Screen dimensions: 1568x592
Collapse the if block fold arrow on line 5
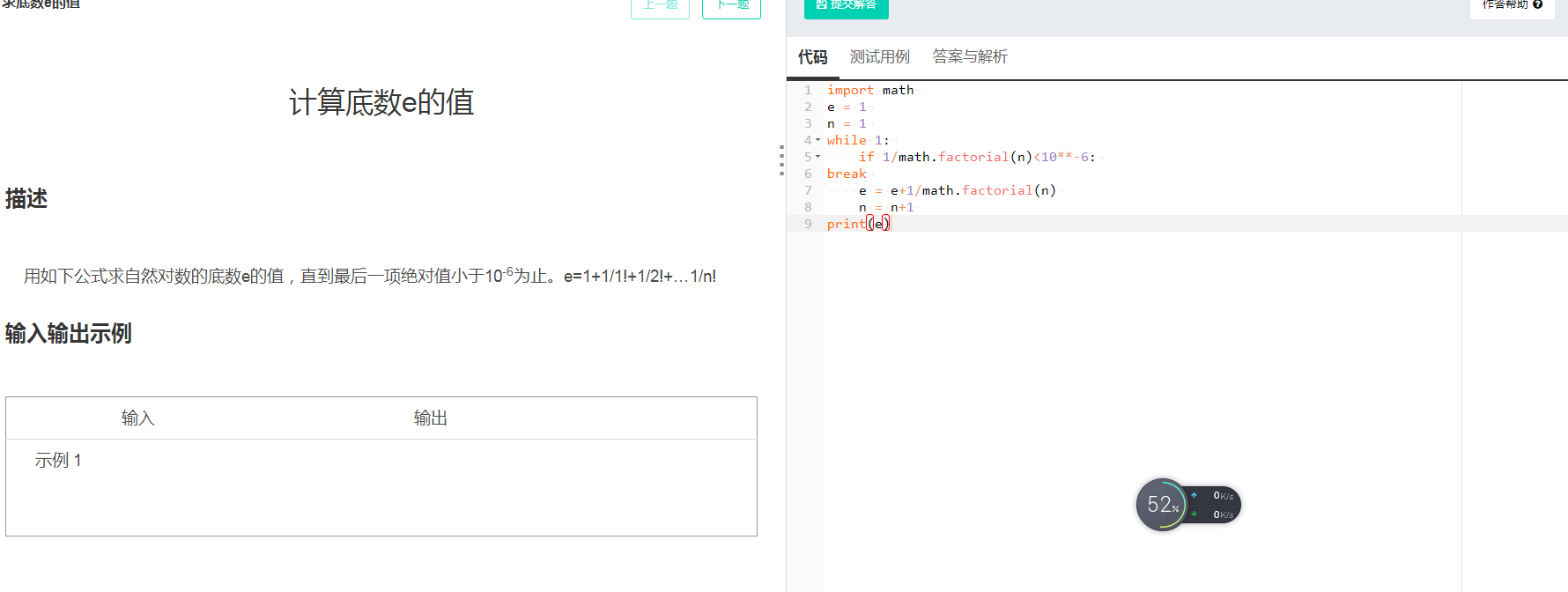coord(817,157)
